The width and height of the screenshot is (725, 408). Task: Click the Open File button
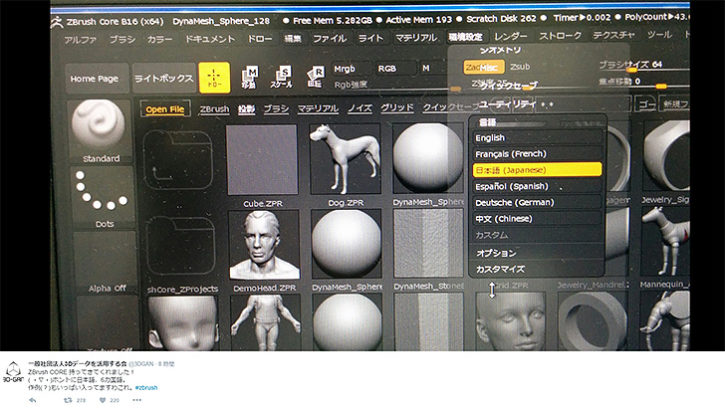pyautogui.click(x=165, y=109)
